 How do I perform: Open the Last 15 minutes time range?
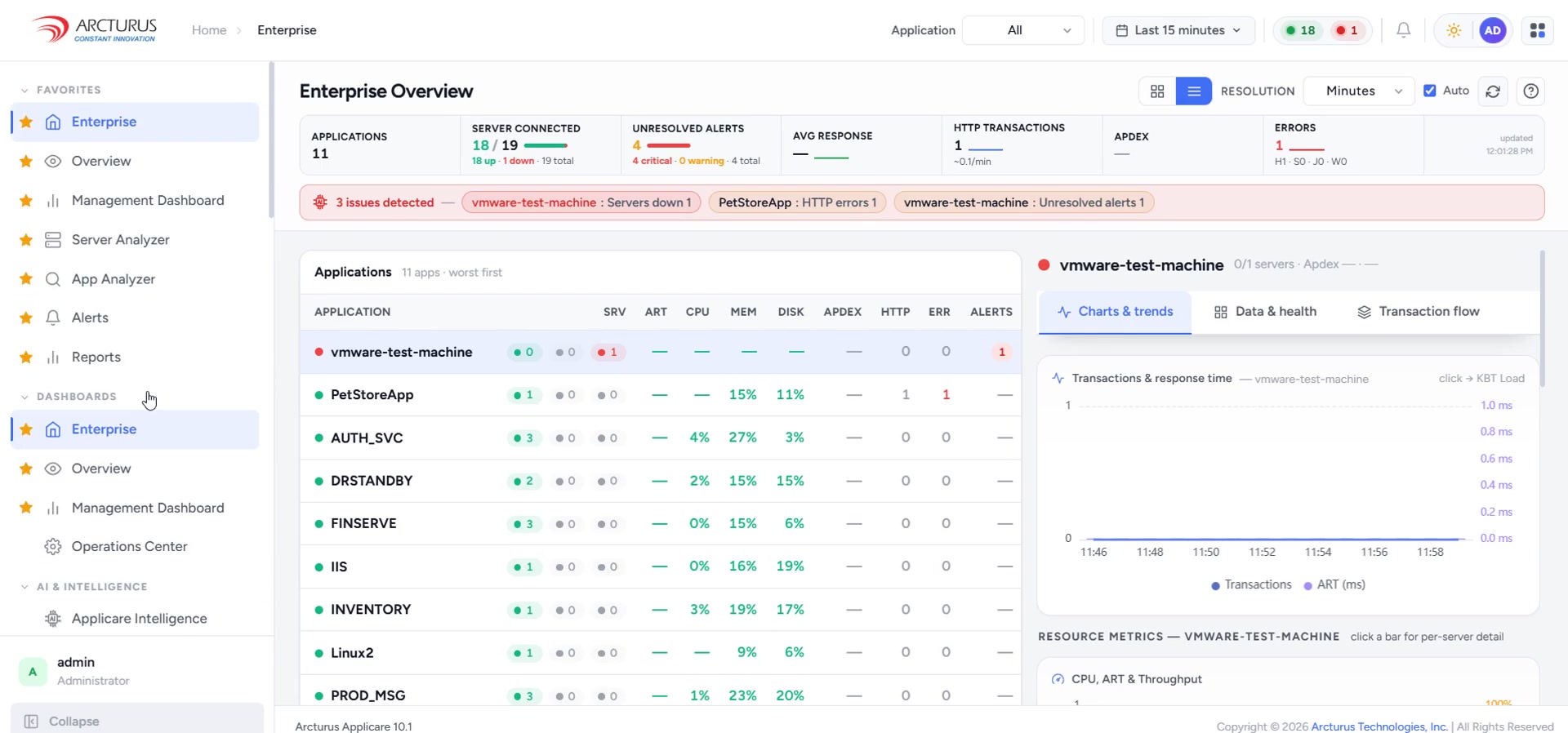pos(1178,30)
